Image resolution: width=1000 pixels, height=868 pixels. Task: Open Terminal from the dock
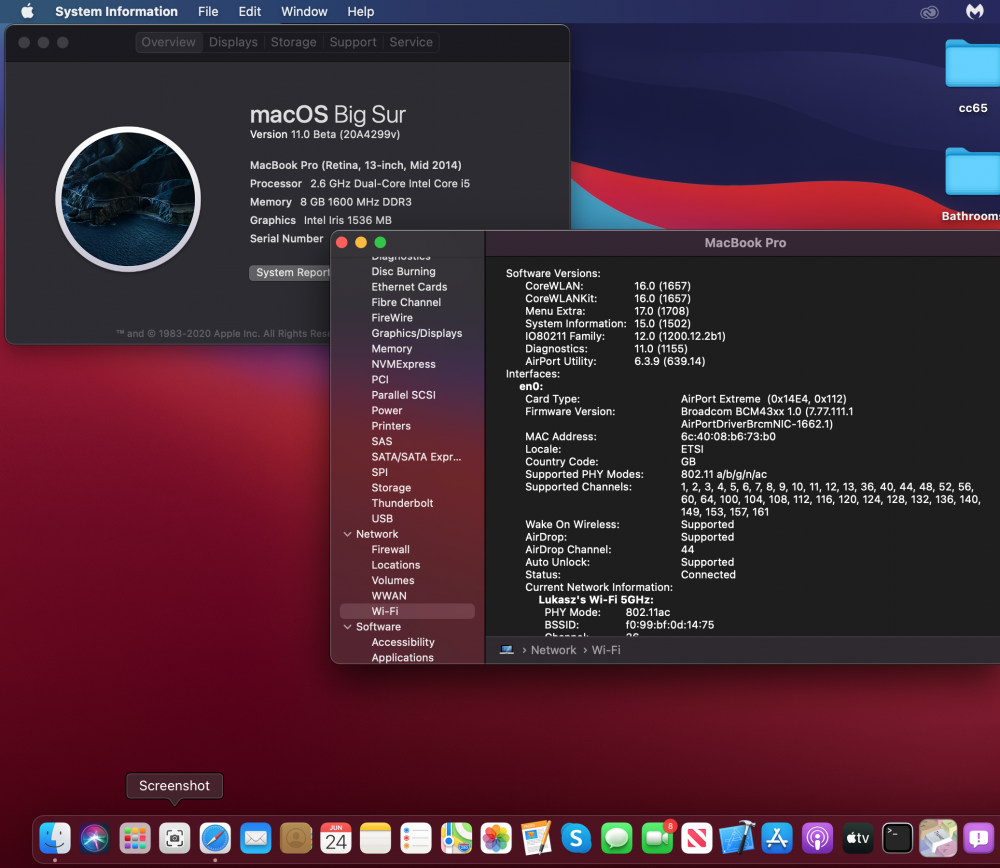[x=897, y=838]
